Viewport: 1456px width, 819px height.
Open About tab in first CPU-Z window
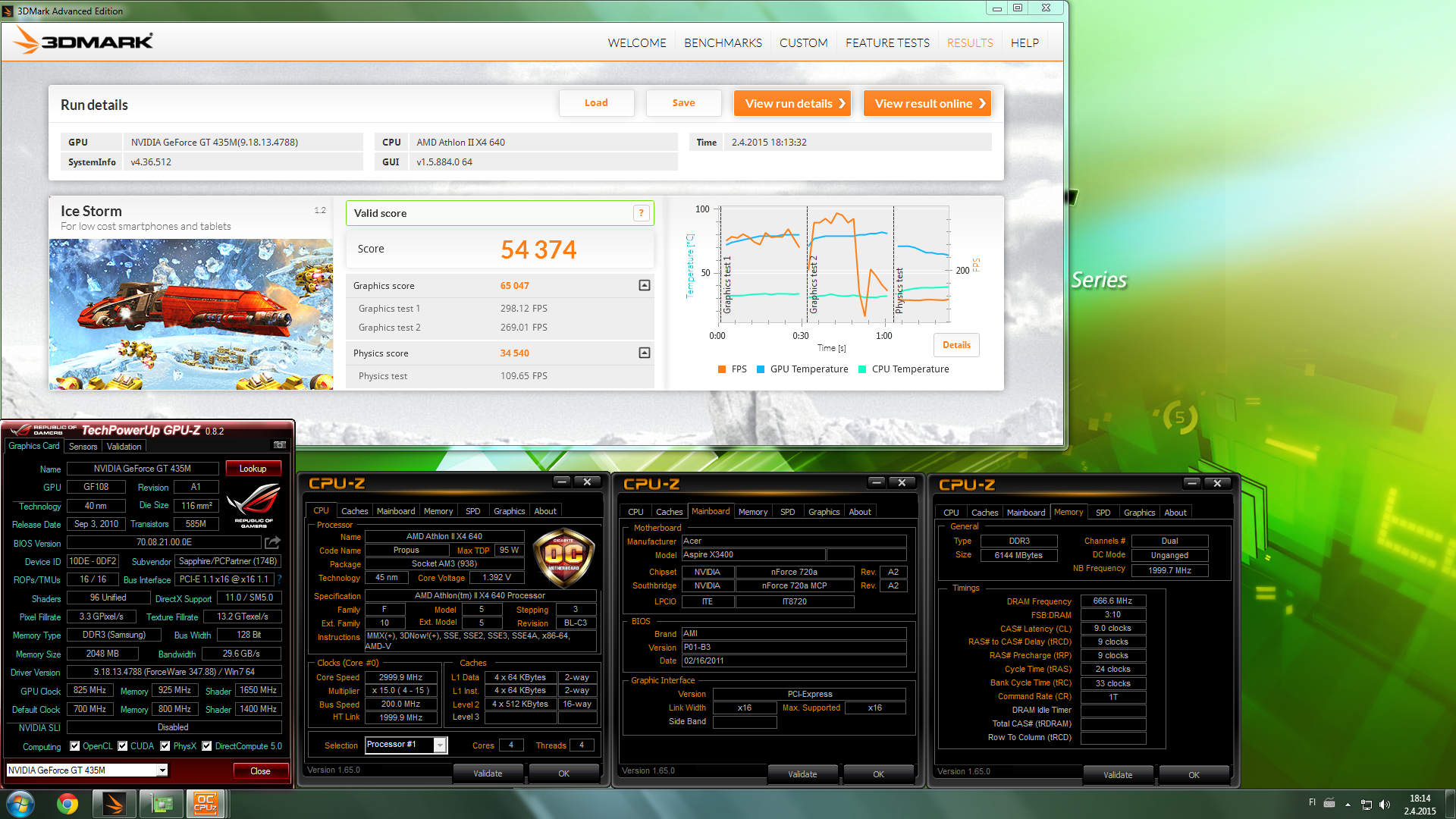(545, 511)
